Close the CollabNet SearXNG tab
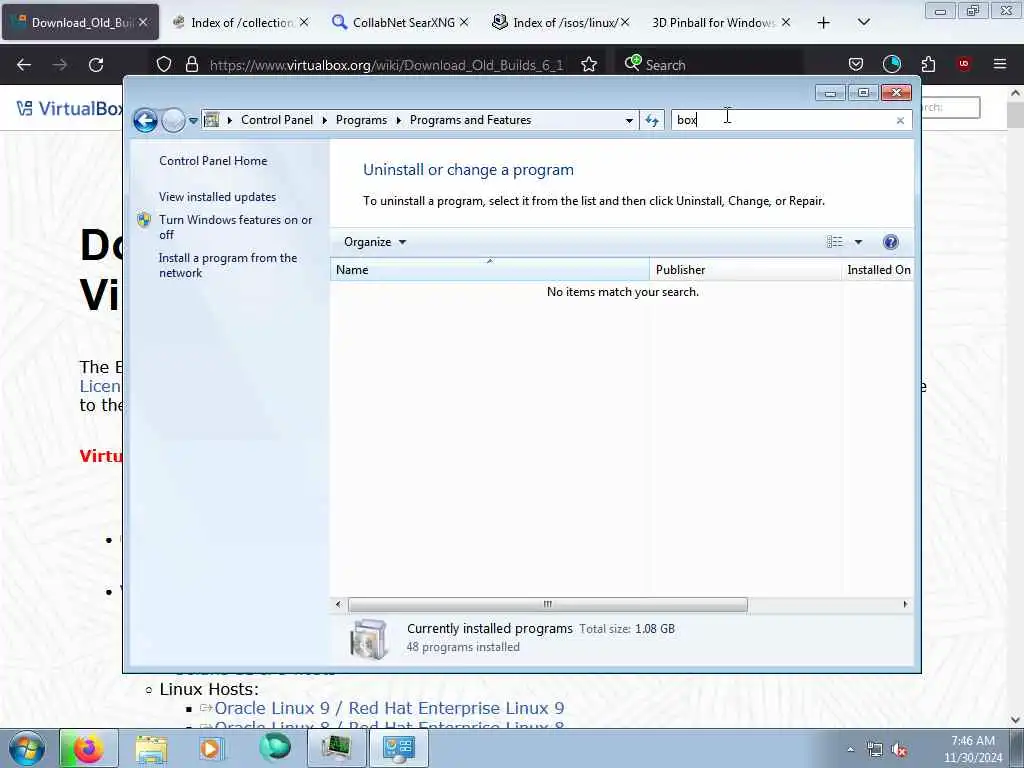 (464, 22)
